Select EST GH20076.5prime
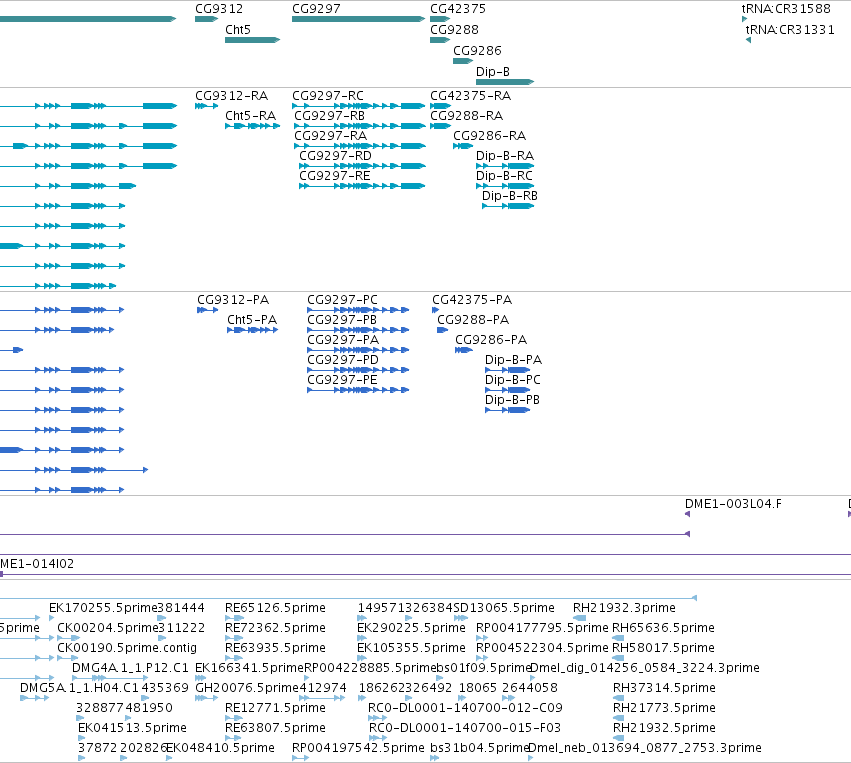This screenshot has width=851, height=763. tap(247, 688)
